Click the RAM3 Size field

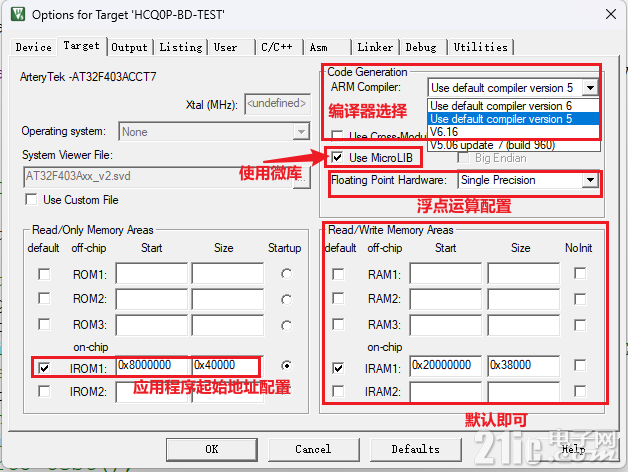click(x=523, y=325)
